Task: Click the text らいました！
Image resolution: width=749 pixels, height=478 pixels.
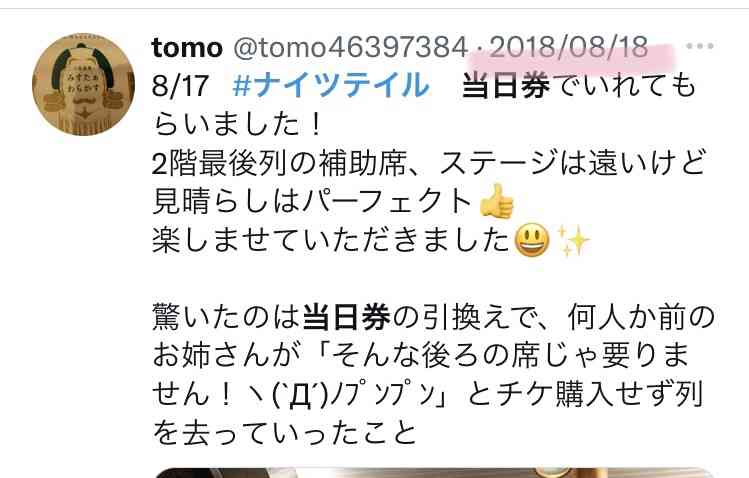Action: pyautogui.click(x=238, y=124)
